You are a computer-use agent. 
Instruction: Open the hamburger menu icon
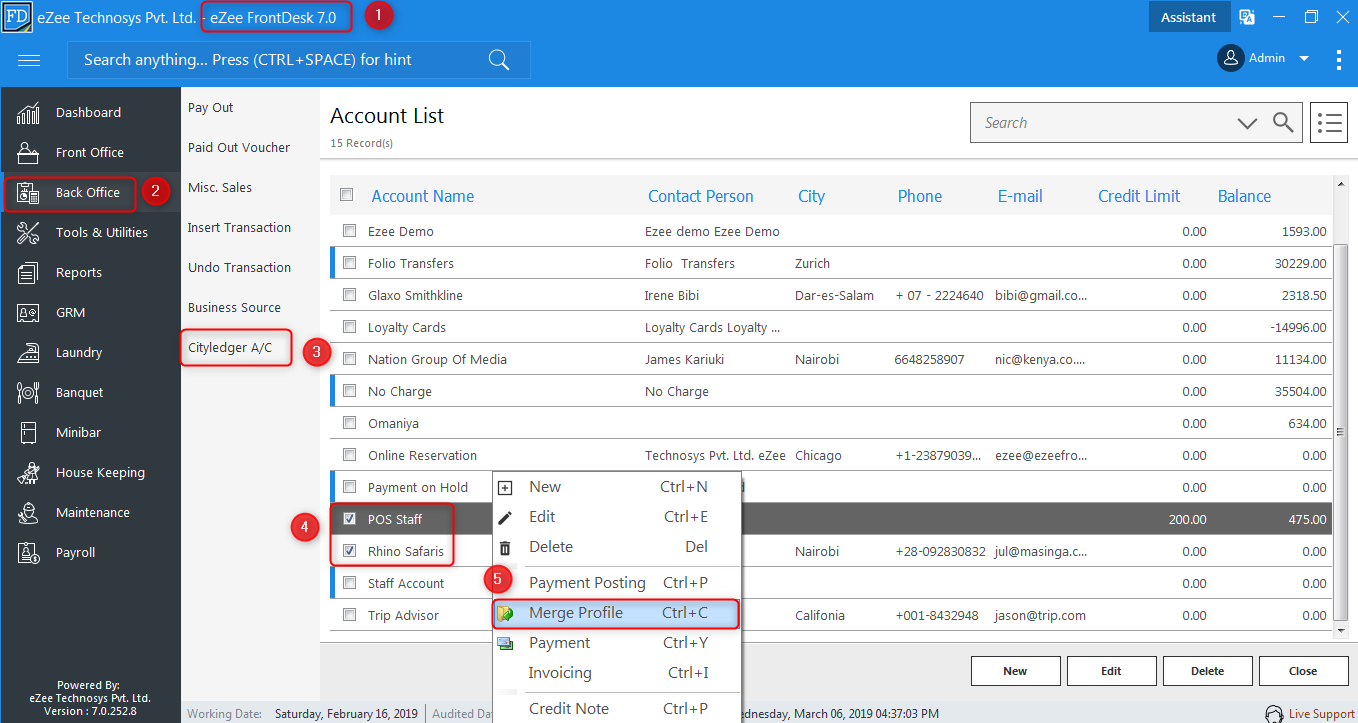click(x=29, y=60)
